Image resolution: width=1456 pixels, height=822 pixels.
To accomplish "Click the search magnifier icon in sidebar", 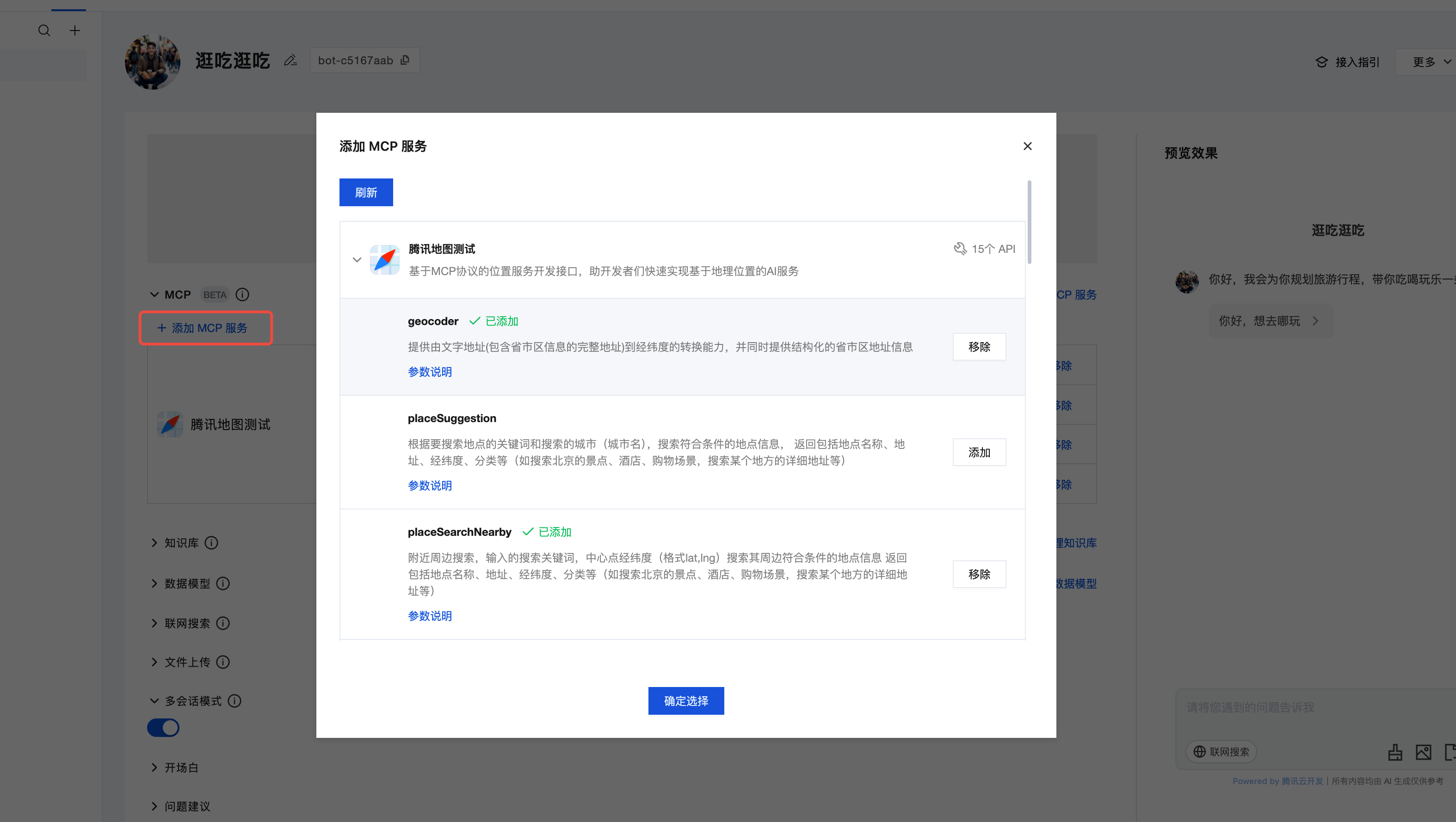I will pos(44,31).
